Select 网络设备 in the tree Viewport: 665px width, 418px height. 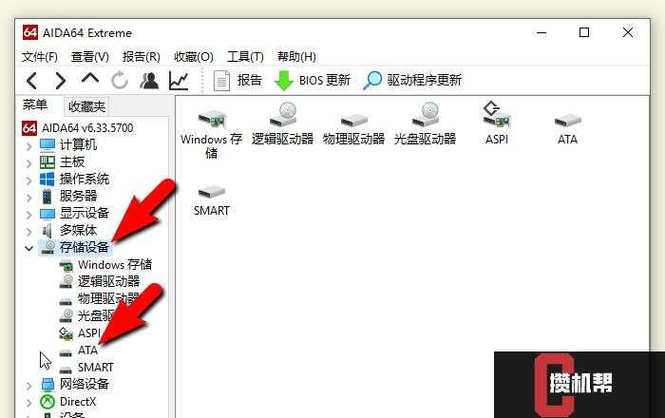point(75,384)
